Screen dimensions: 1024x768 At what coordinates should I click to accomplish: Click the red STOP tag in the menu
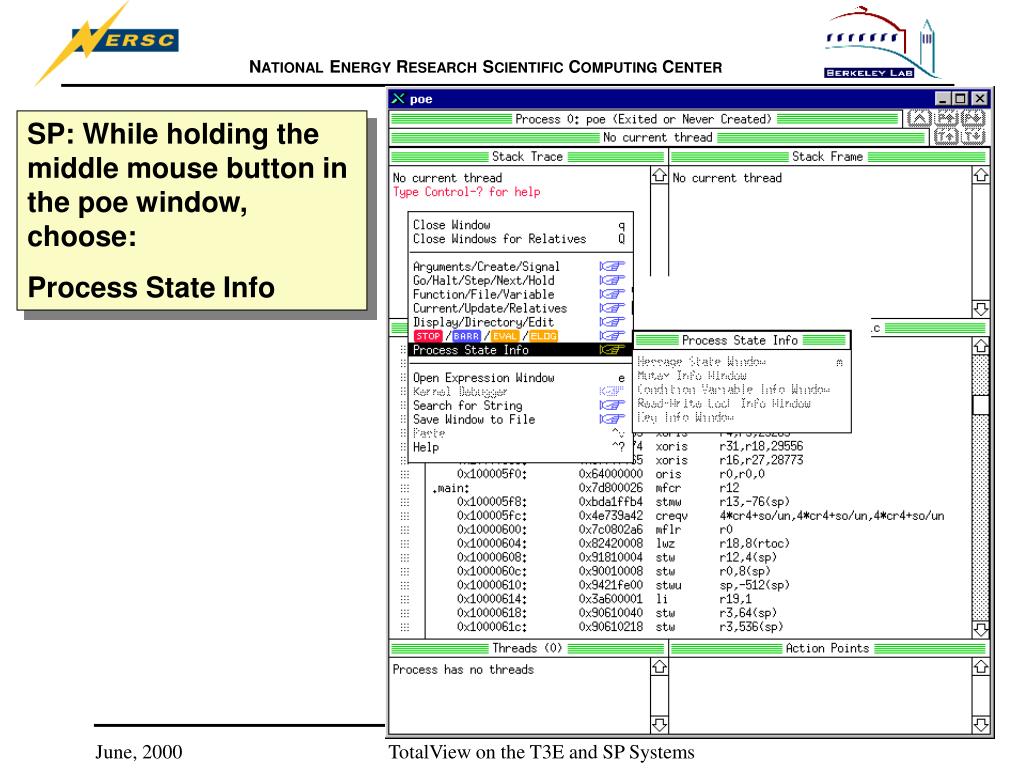pyautogui.click(x=428, y=336)
